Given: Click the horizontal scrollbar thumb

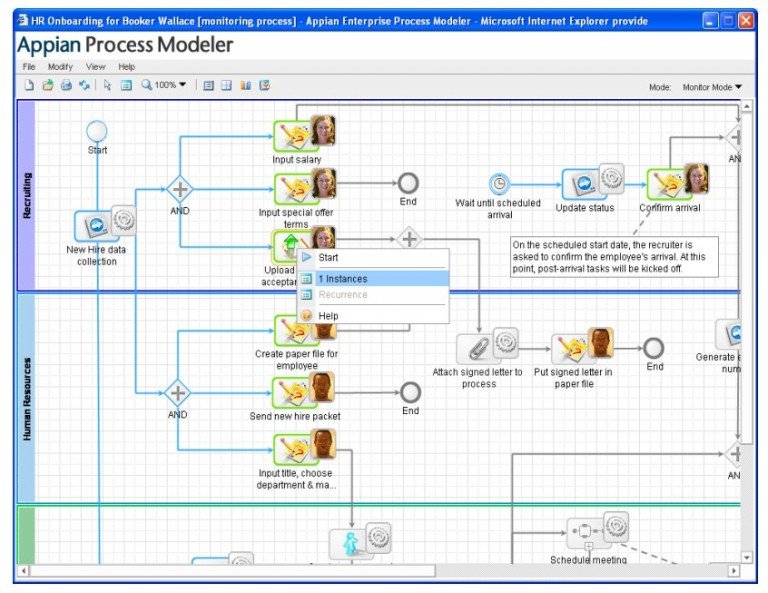Looking at the screenshot, I should [232, 570].
